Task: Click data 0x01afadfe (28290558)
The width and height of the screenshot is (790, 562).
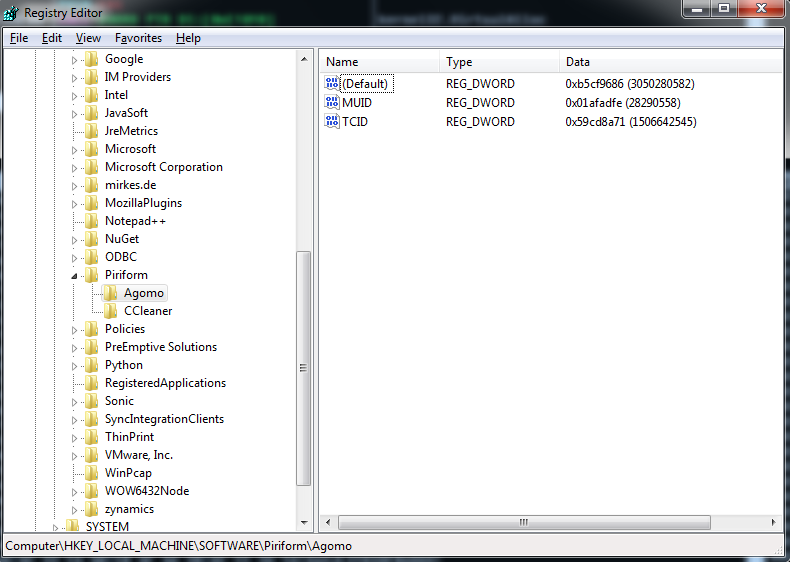Action: (x=623, y=103)
